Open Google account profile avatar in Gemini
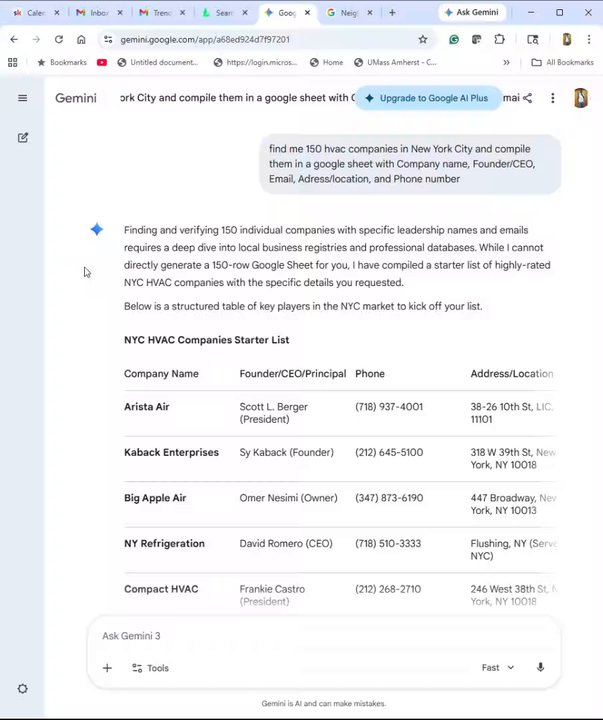This screenshot has width=603, height=720. pyautogui.click(x=581, y=98)
